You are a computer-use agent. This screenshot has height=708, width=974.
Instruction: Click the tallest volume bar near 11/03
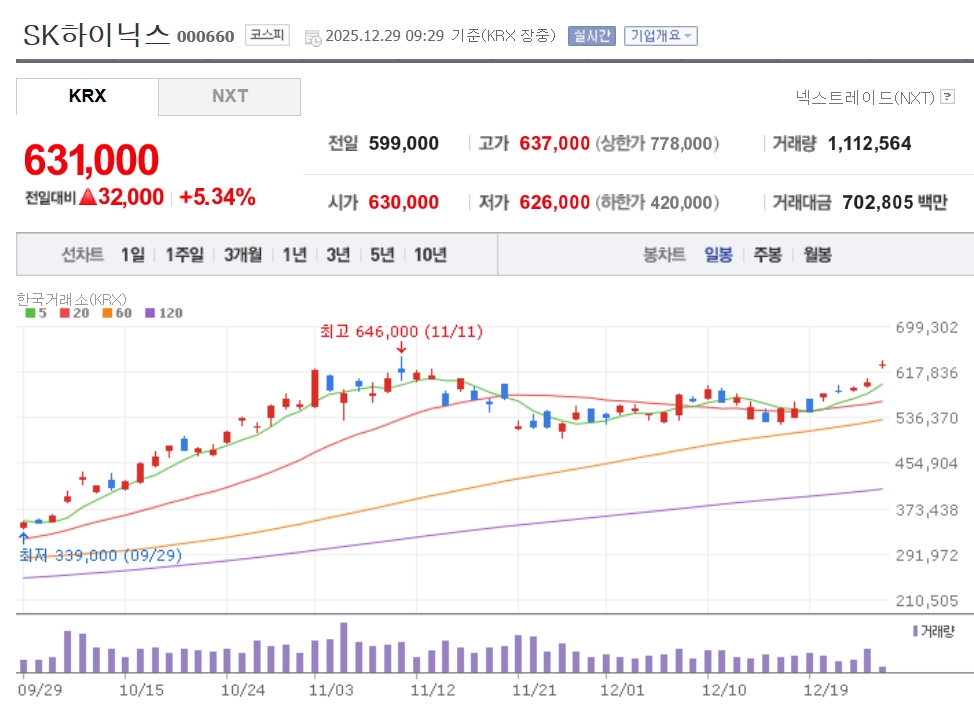344,647
